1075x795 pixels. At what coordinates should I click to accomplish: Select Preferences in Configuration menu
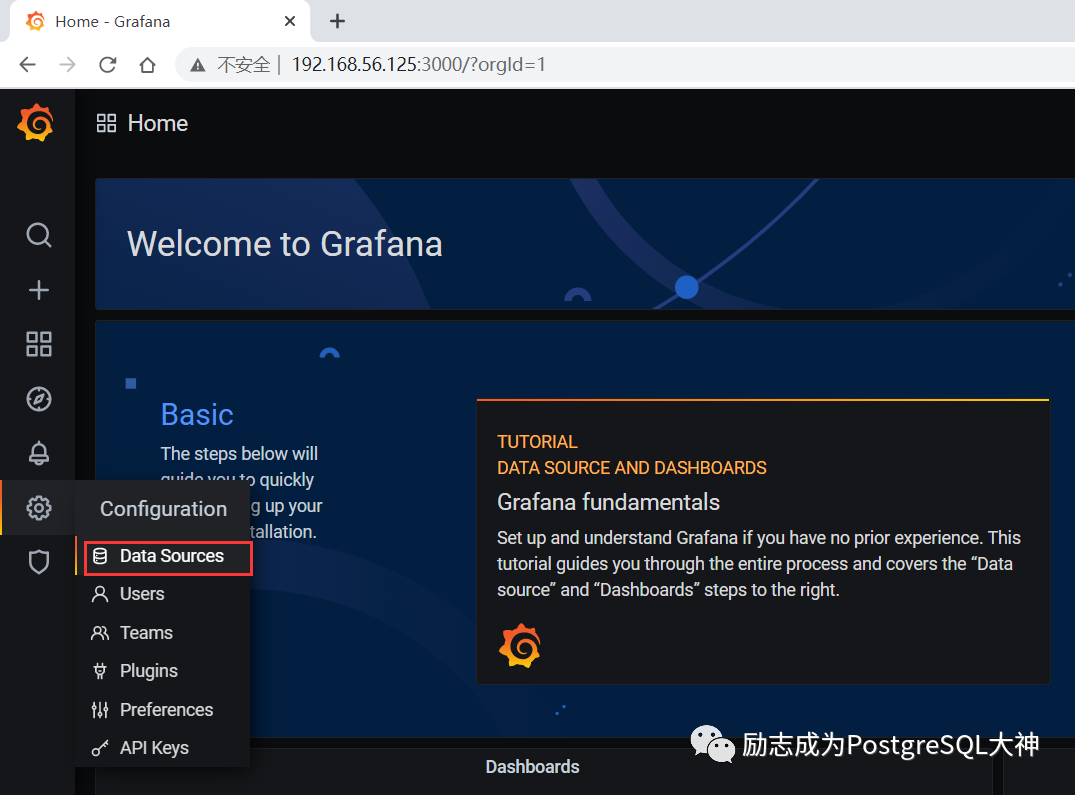[163, 709]
